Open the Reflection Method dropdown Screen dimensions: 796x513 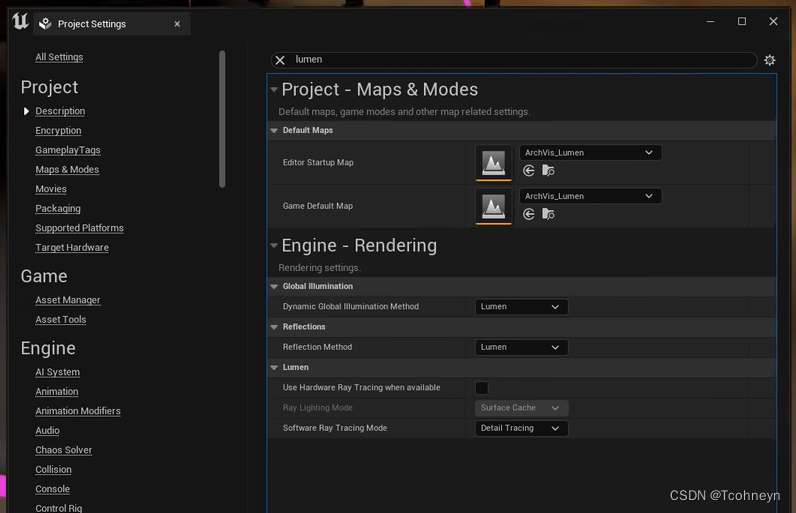[521, 347]
